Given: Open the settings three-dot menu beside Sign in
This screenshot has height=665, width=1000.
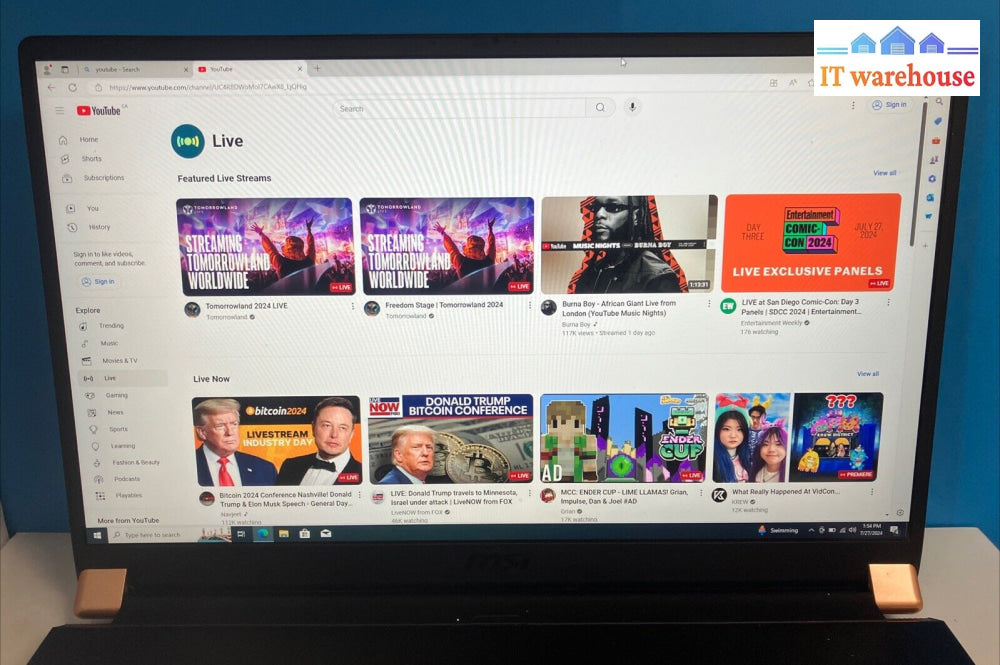Looking at the screenshot, I should point(853,105).
